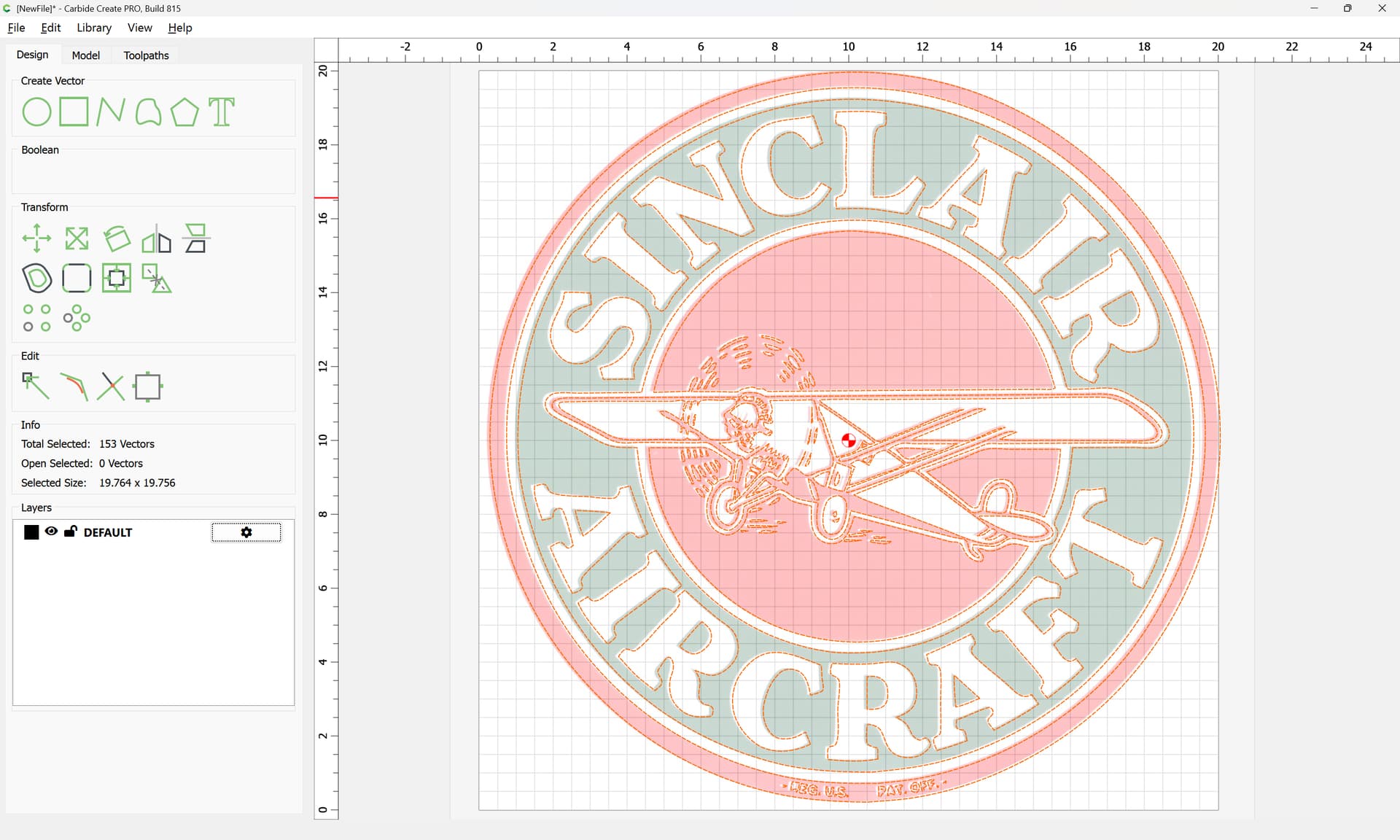This screenshot has height=840, width=1400.
Task: Select the Curve vector tool
Action: 148,112
